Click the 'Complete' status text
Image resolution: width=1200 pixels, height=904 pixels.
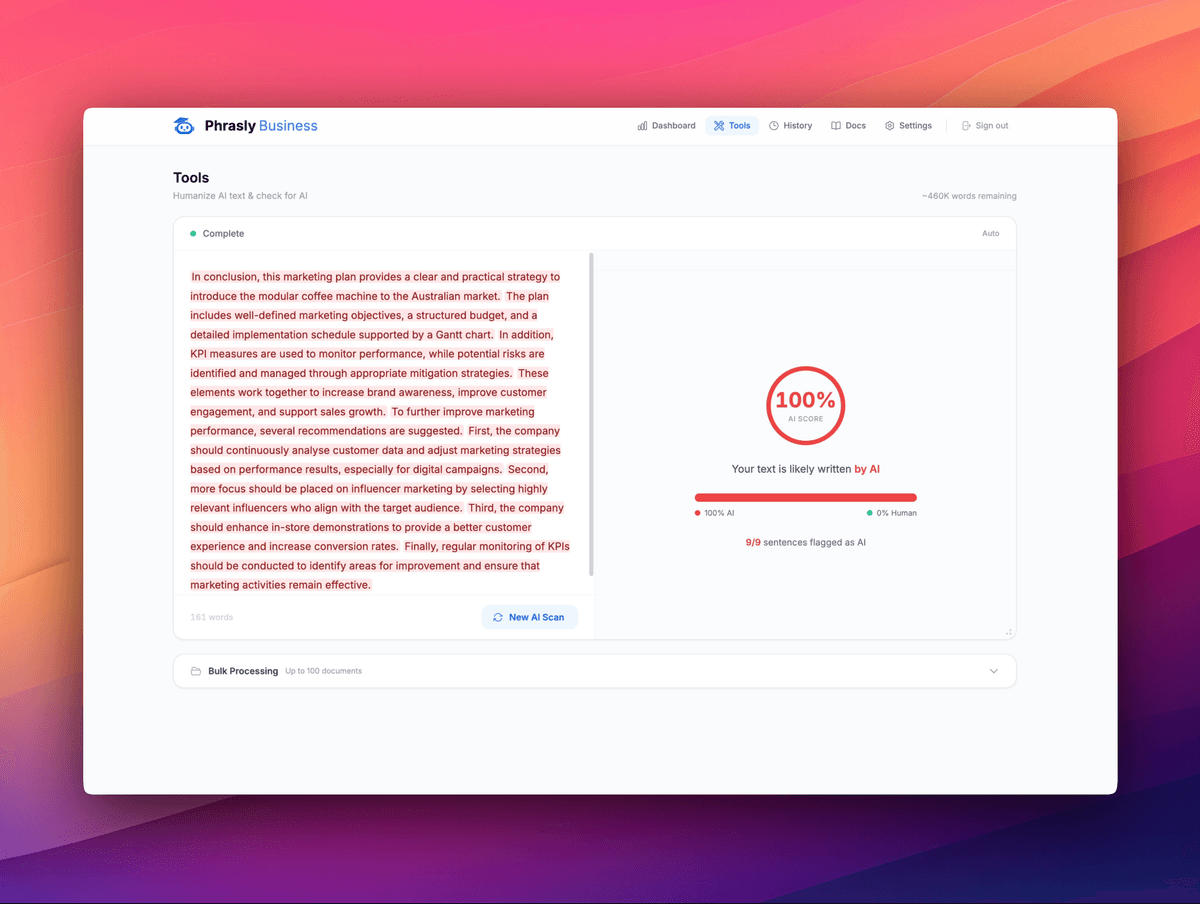click(223, 233)
